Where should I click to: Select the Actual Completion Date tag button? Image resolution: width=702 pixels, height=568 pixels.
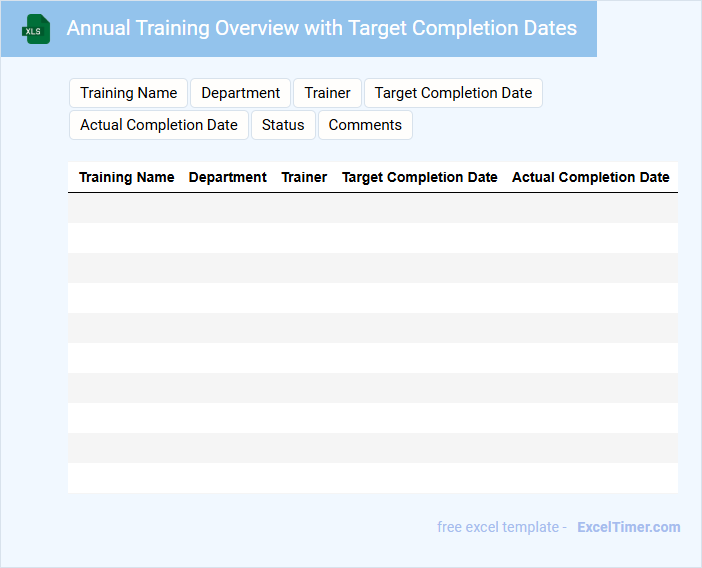(x=159, y=125)
